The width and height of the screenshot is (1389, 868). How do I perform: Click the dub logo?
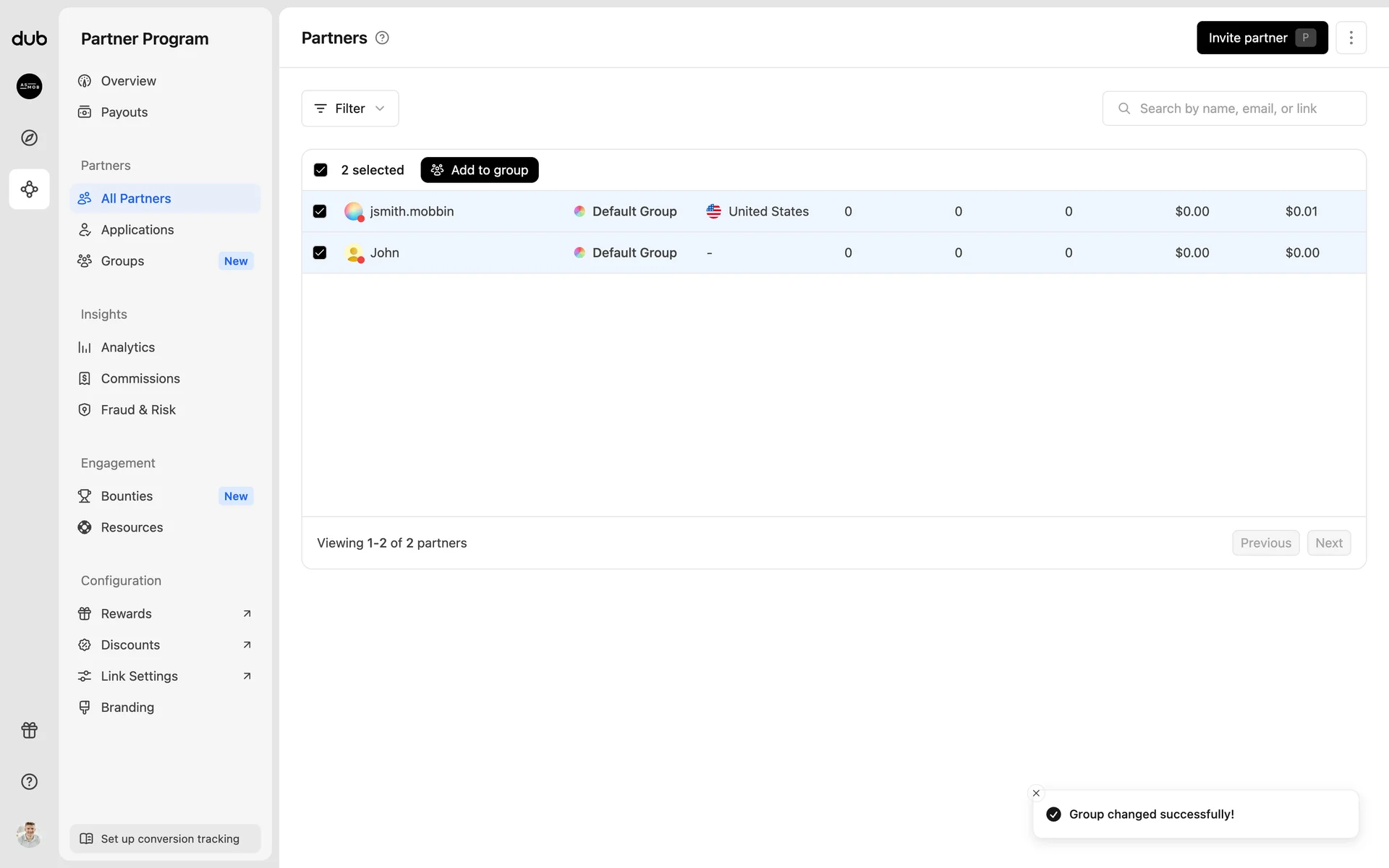tap(29, 38)
